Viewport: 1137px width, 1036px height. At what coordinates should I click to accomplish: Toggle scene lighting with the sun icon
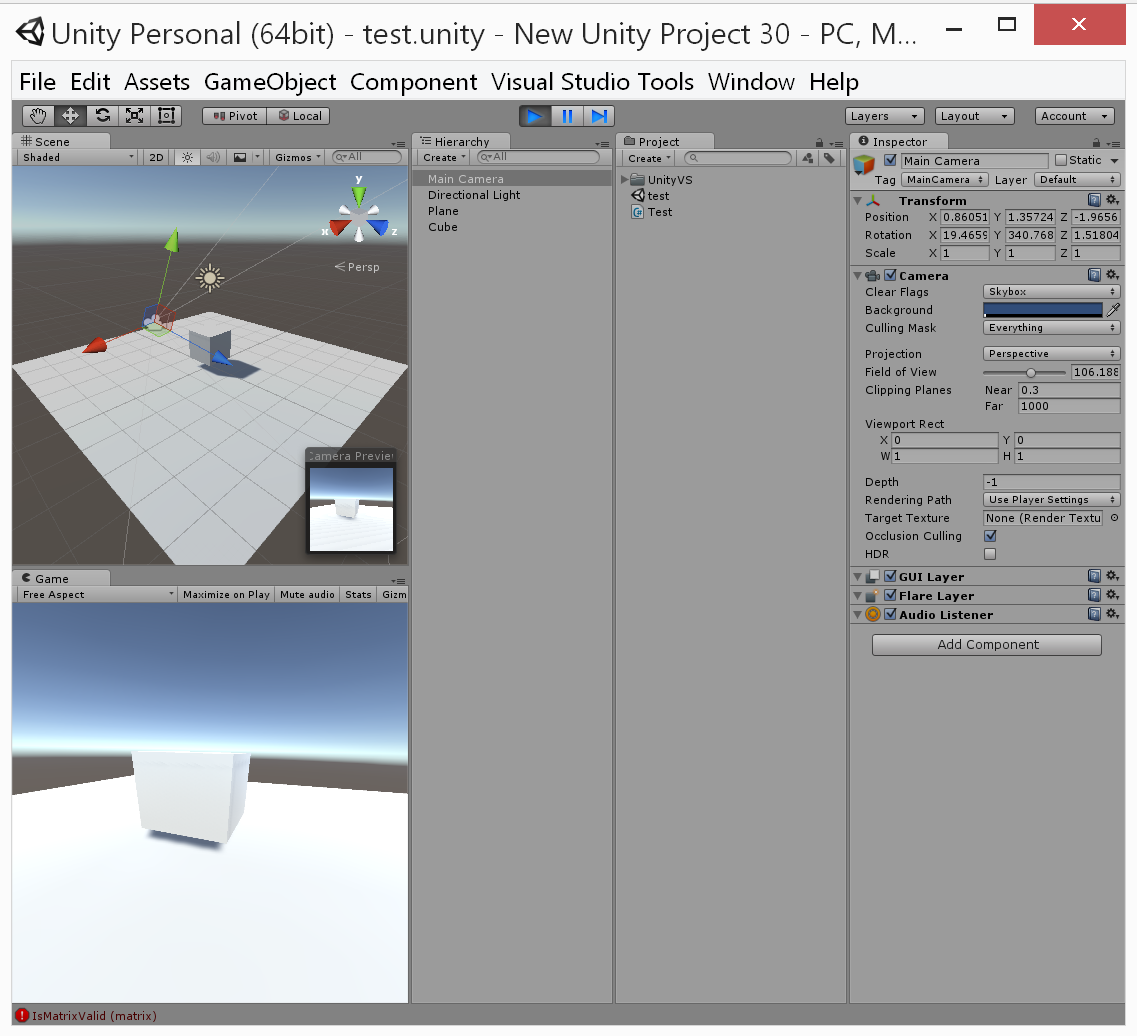click(x=188, y=157)
